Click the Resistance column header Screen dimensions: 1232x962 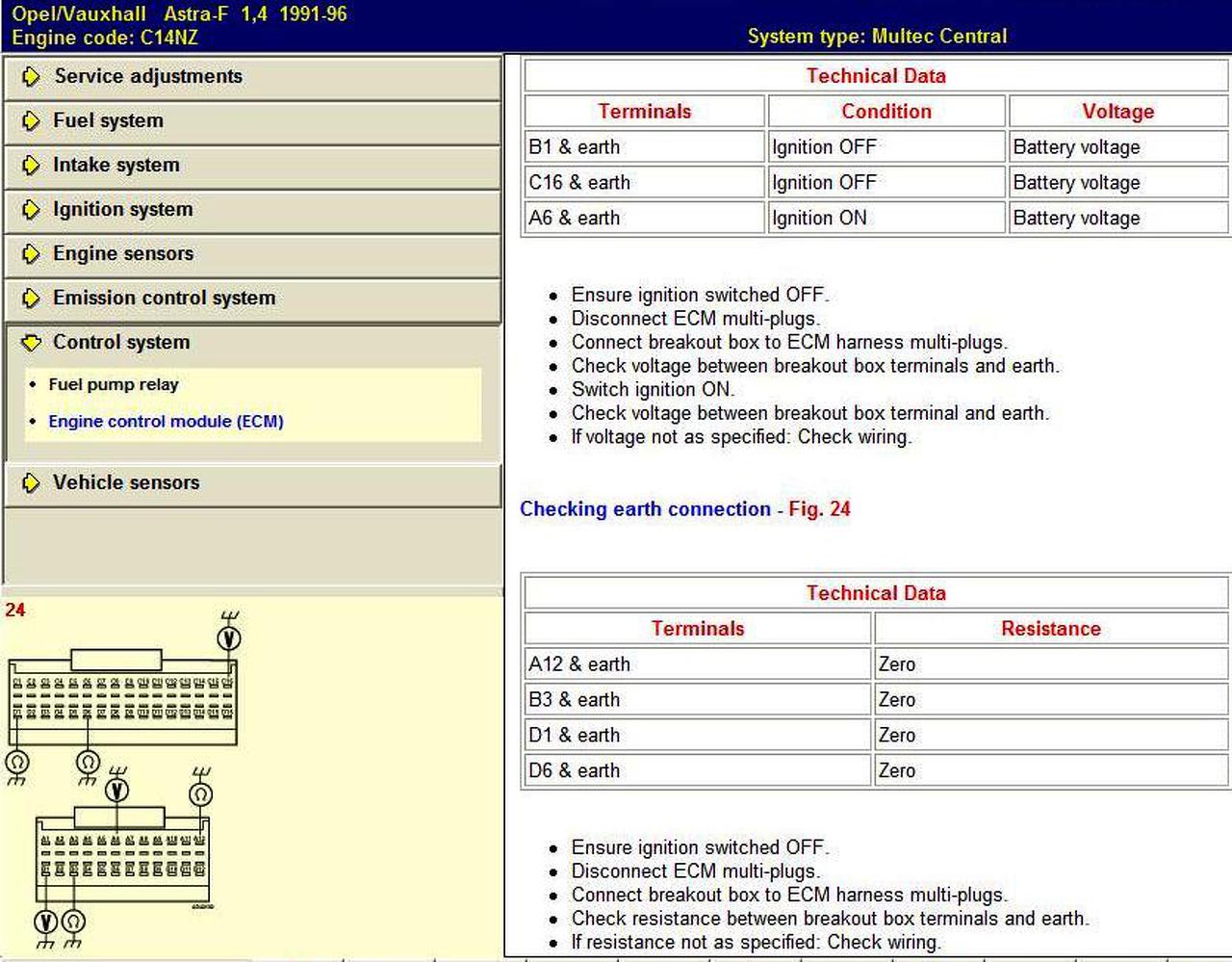[1051, 629]
